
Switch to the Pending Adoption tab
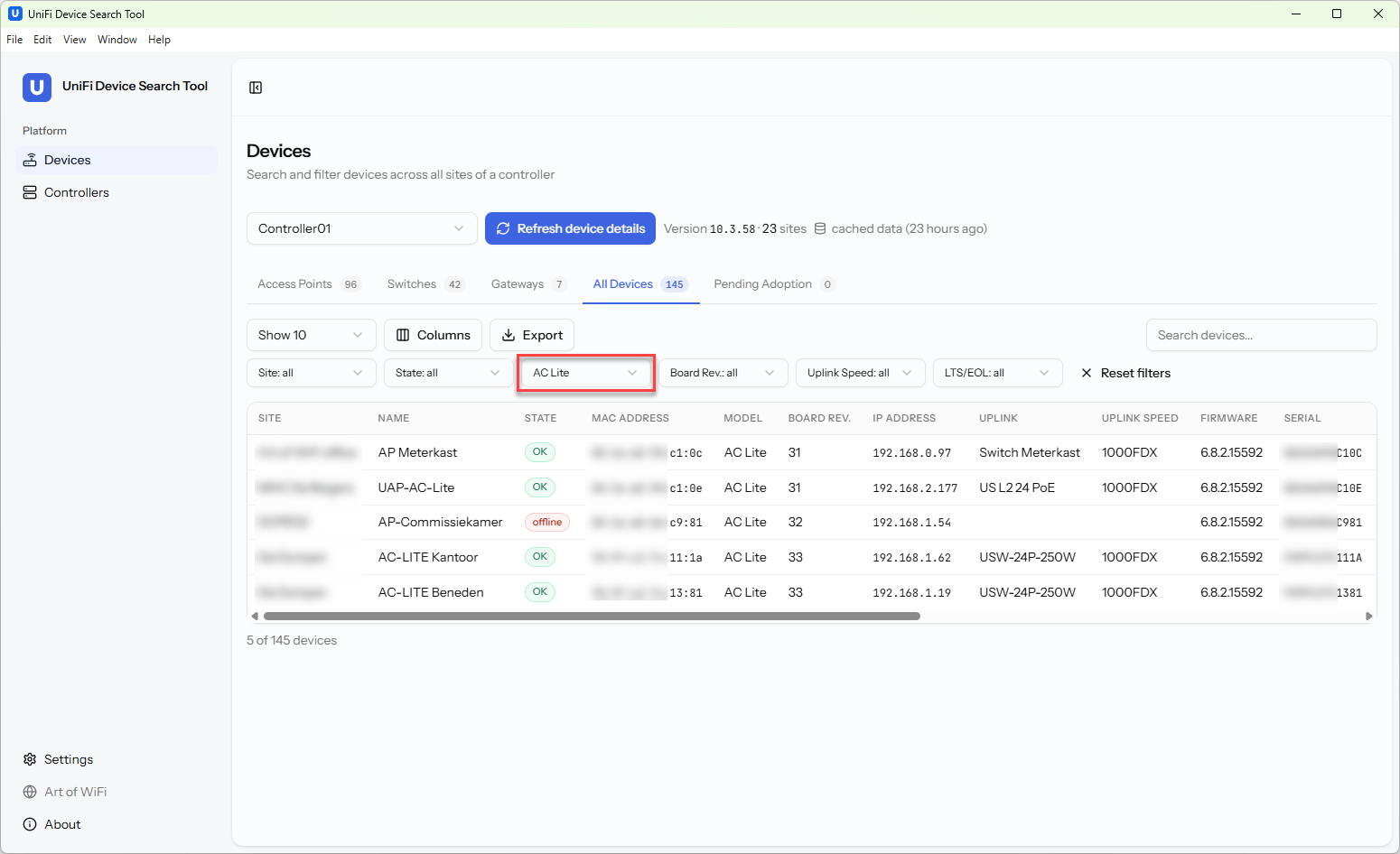click(774, 284)
